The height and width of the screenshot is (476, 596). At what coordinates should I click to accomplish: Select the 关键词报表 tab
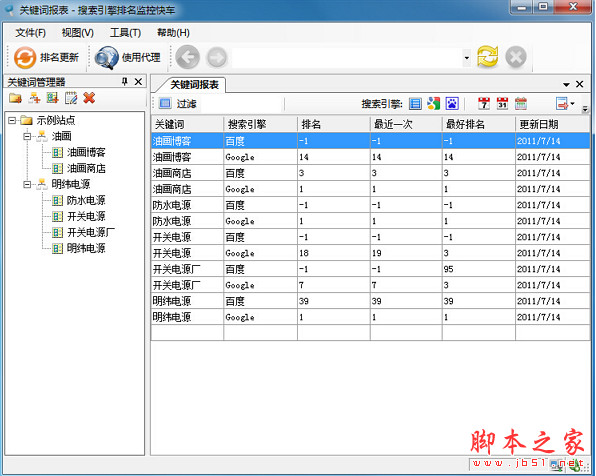tap(194, 84)
